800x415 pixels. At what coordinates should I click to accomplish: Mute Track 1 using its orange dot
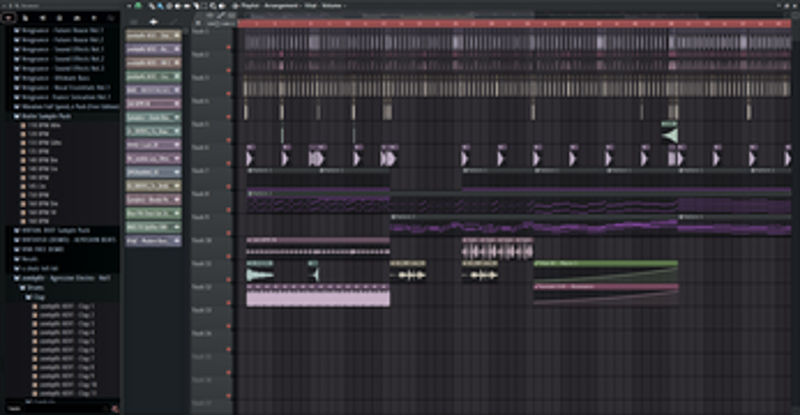point(230,32)
